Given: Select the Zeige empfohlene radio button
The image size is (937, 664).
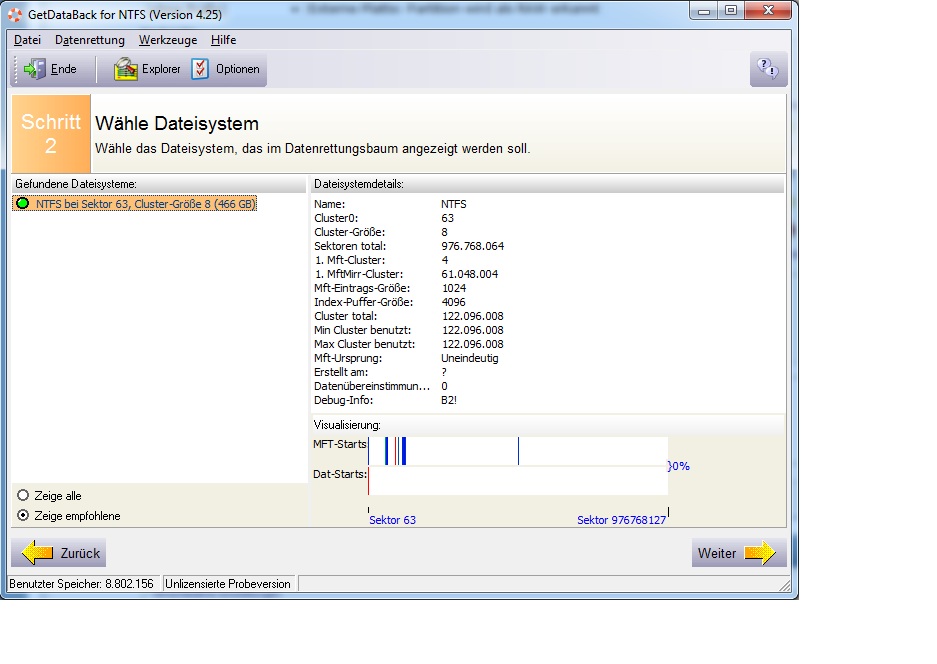Looking at the screenshot, I should click(23, 515).
